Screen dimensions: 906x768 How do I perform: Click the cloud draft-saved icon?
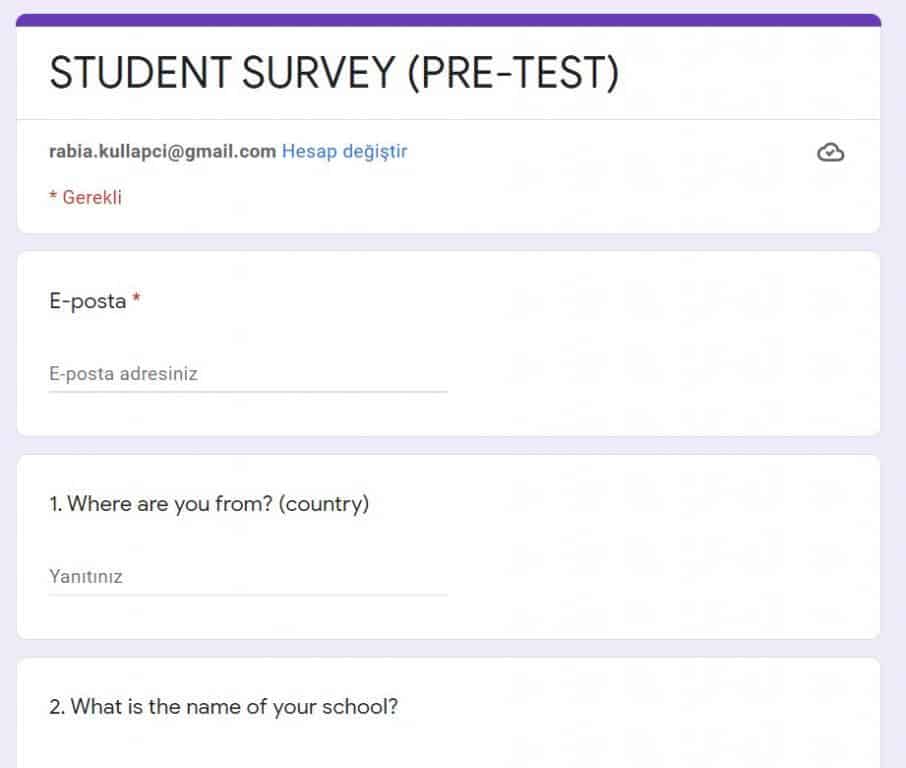[830, 152]
